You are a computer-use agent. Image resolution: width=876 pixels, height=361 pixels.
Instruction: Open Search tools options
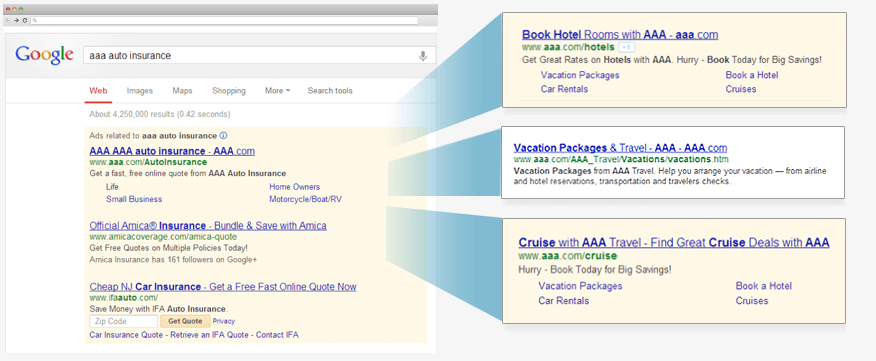pos(330,91)
